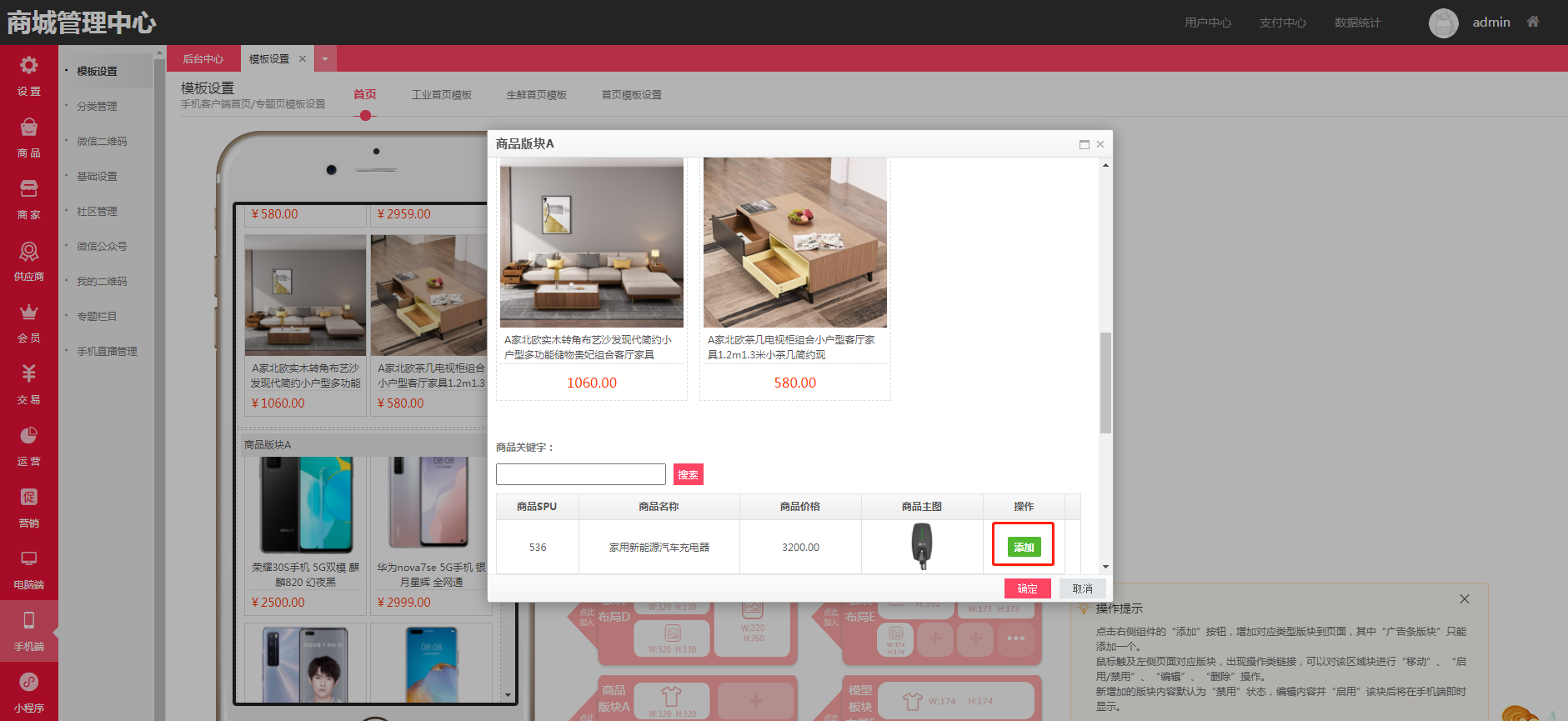Cancel with the 取消 button
The image size is (1568, 721).
click(x=1083, y=588)
